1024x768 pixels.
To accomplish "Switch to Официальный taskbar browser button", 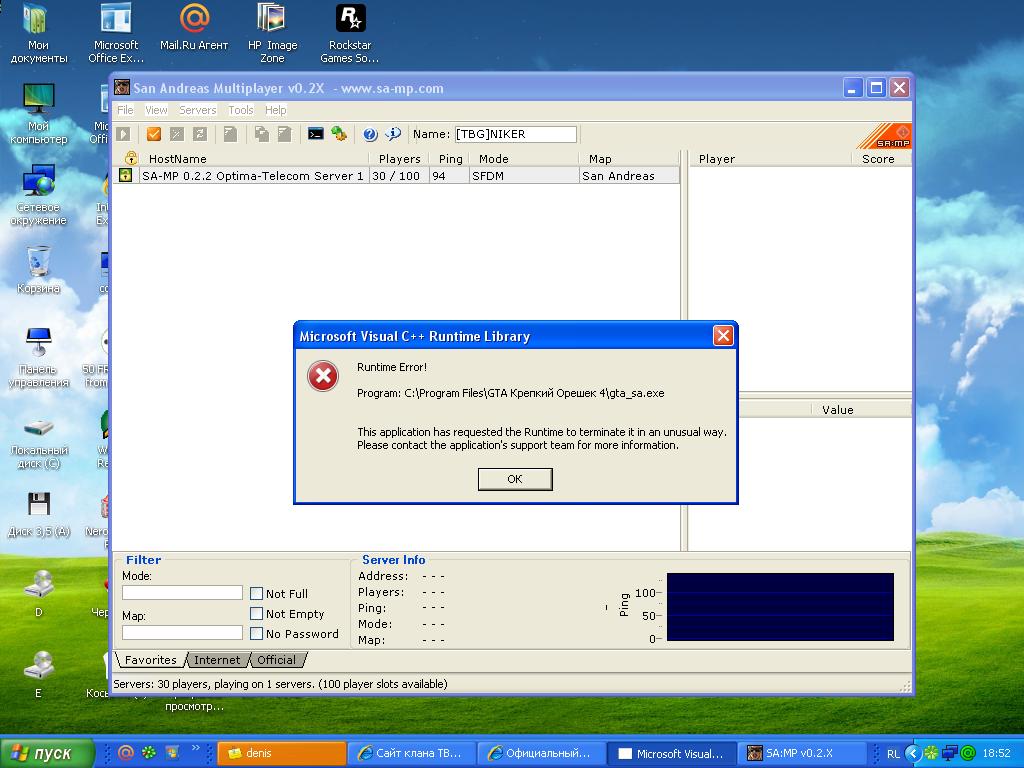I will pyautogui.click(x=541, y=753).
